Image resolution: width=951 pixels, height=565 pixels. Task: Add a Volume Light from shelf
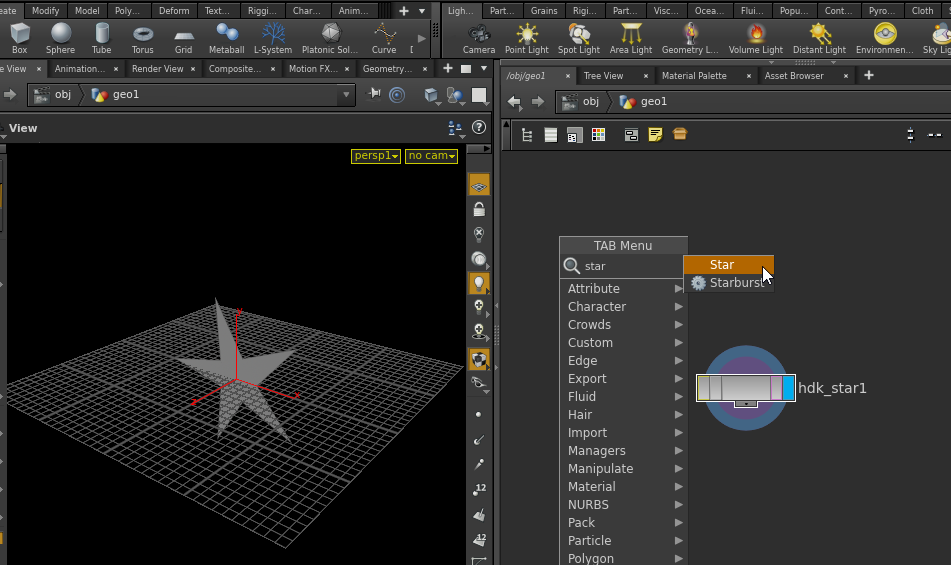click(756, 38)
